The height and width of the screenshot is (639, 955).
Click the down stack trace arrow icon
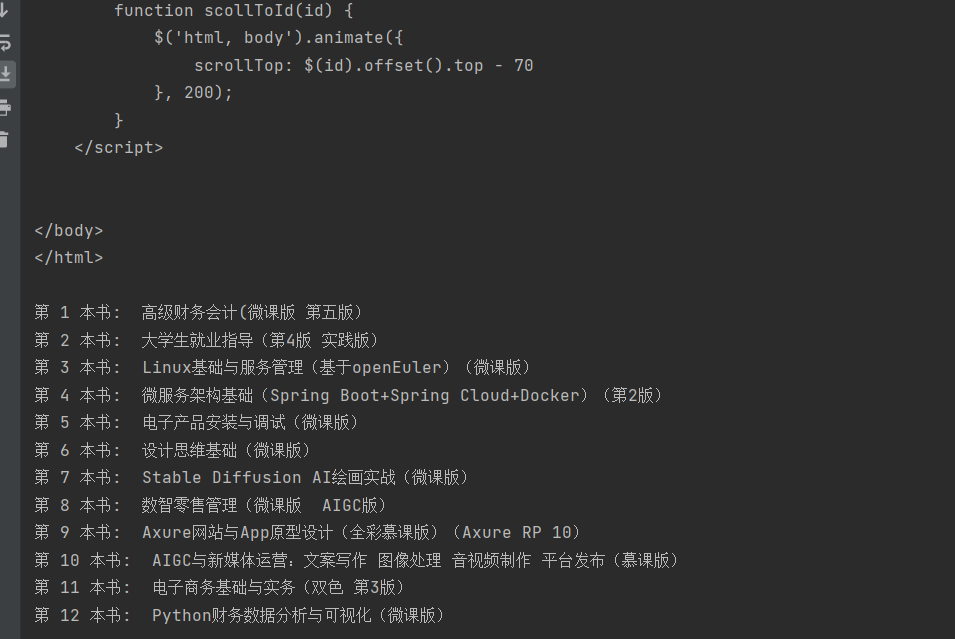click(x=5, y=11)
